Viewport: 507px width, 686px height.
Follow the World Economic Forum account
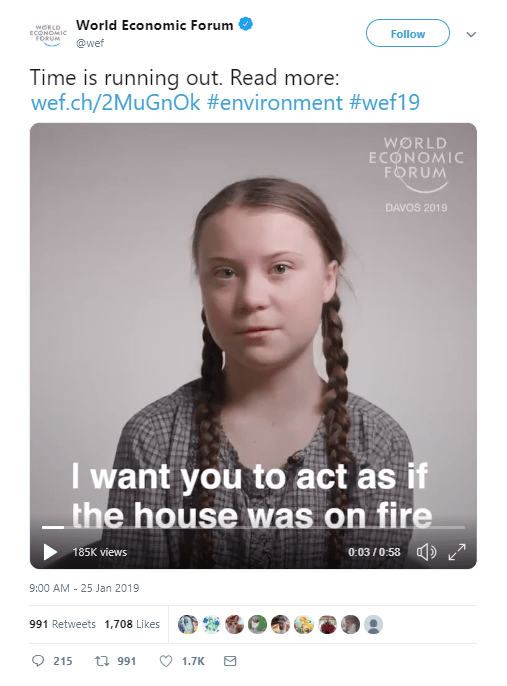coord(407,33)
